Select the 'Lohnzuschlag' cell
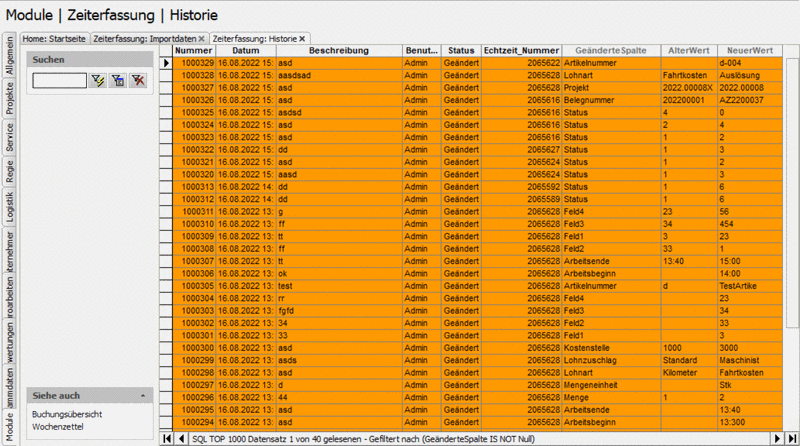The image size is (800, 446). [611, 360]
